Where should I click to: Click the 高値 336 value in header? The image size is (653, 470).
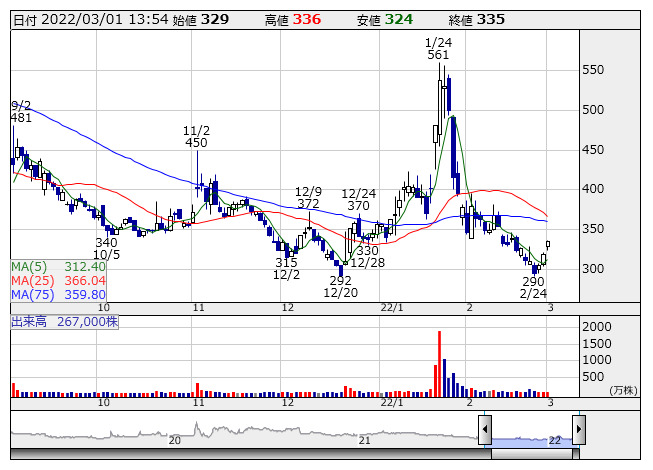click(x=306, y=19)
